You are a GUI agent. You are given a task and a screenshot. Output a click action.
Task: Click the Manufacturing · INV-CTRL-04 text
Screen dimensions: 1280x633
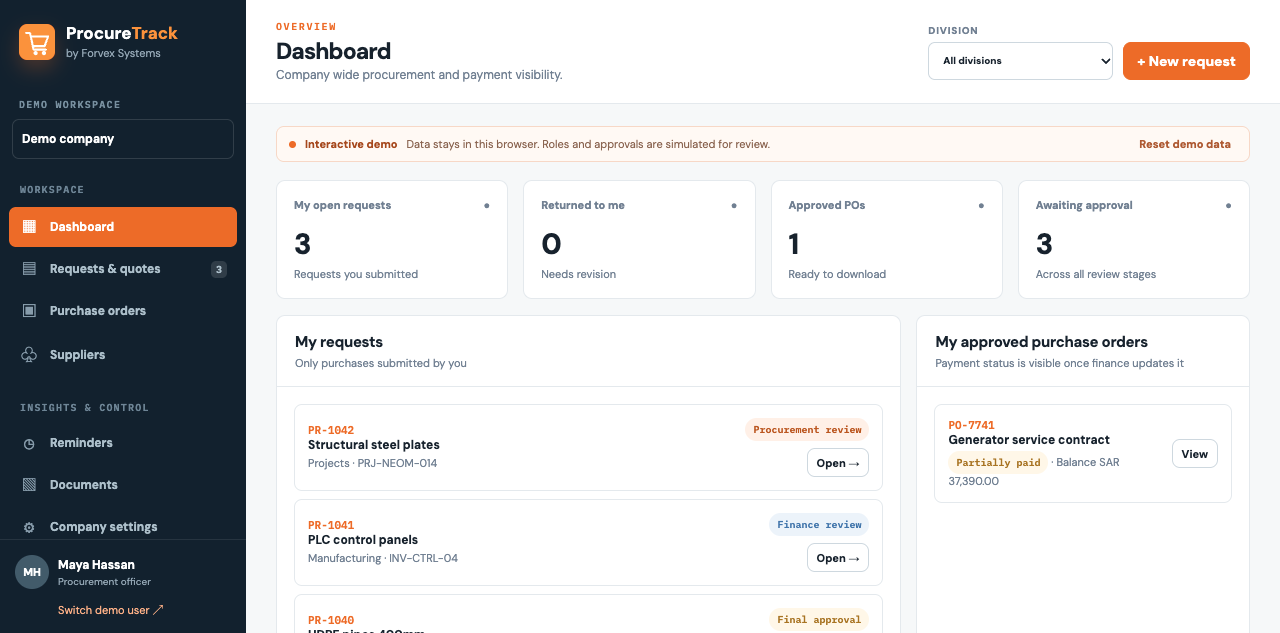pyautogui.click(x=383, y=558)
